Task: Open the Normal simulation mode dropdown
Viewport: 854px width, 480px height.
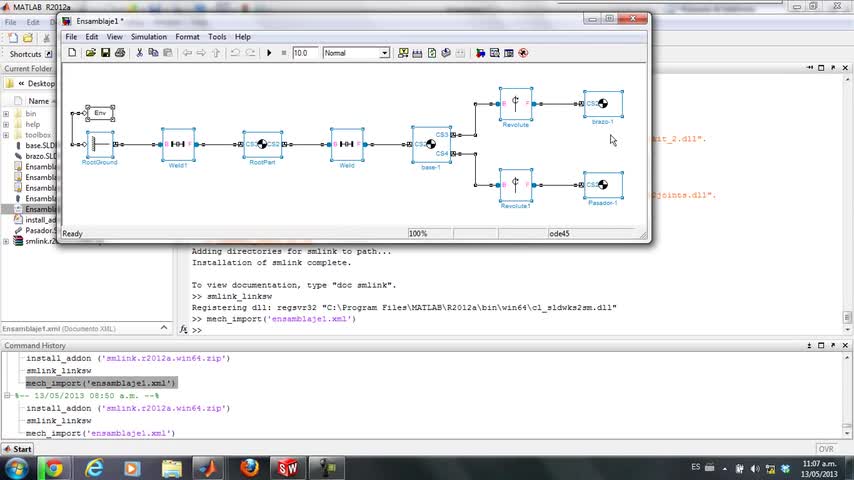Action: [x=384, y=53]
